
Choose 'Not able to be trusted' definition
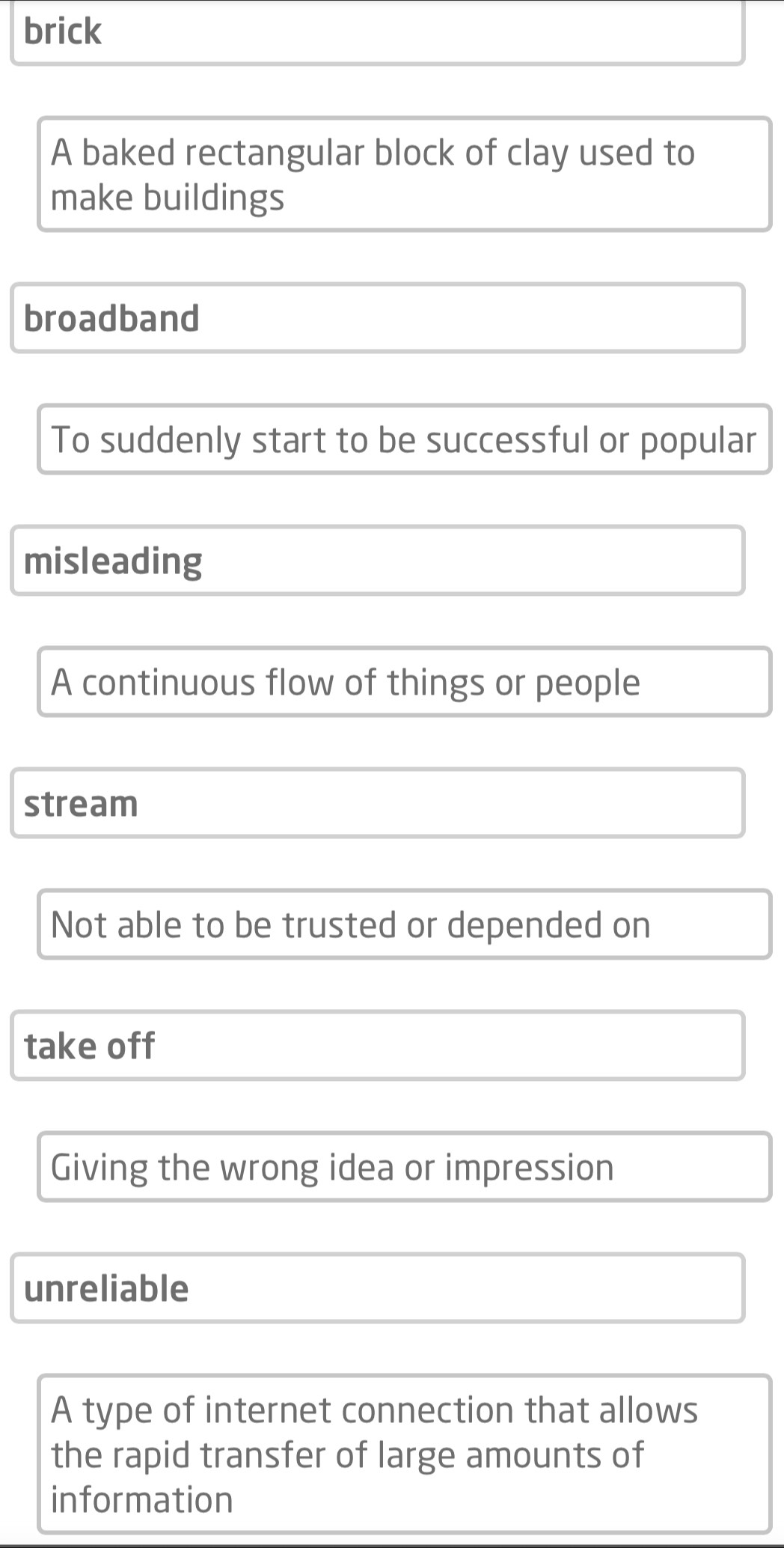coord(404,924)
